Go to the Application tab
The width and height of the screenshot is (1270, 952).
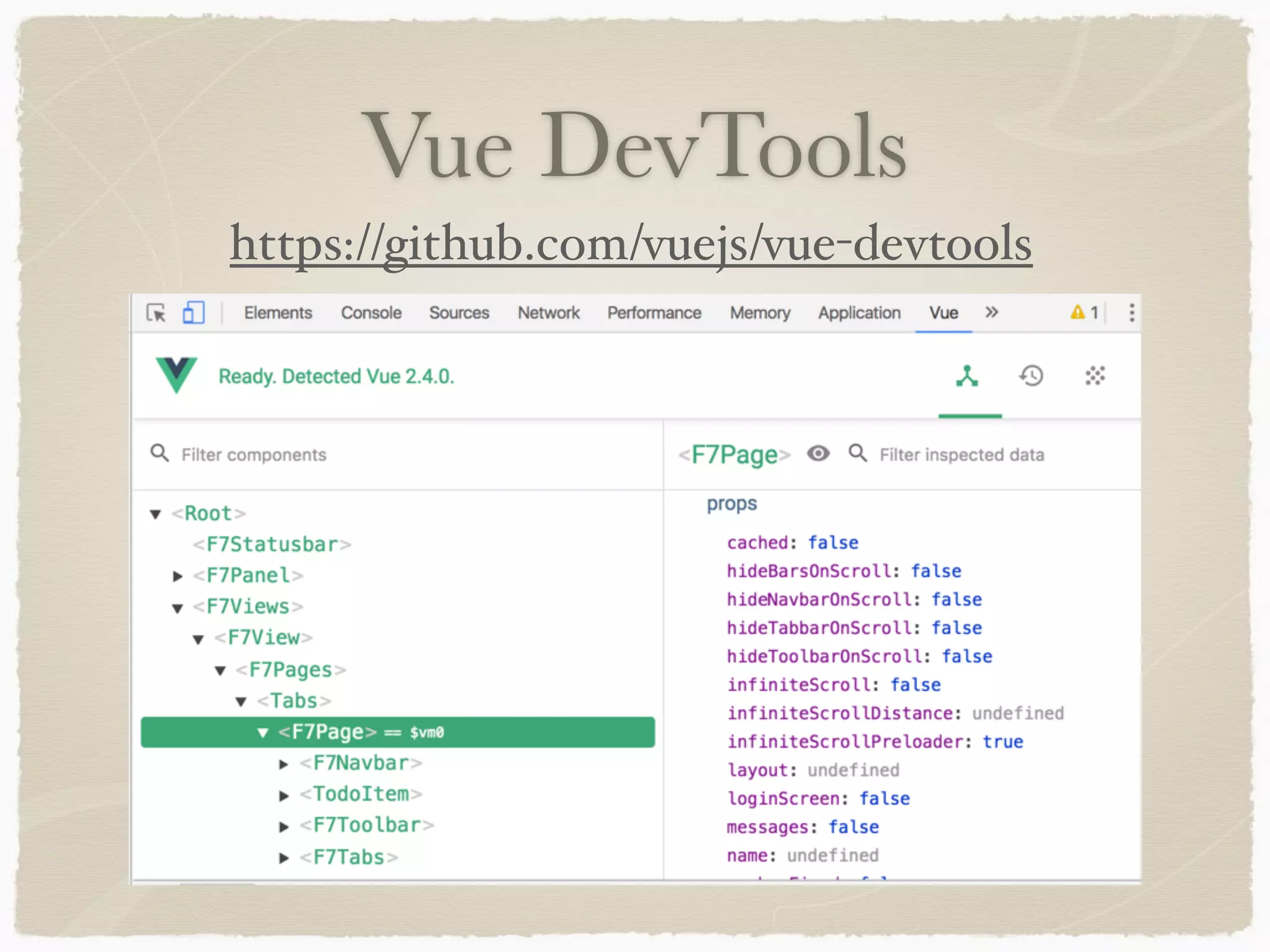(859, 312)
